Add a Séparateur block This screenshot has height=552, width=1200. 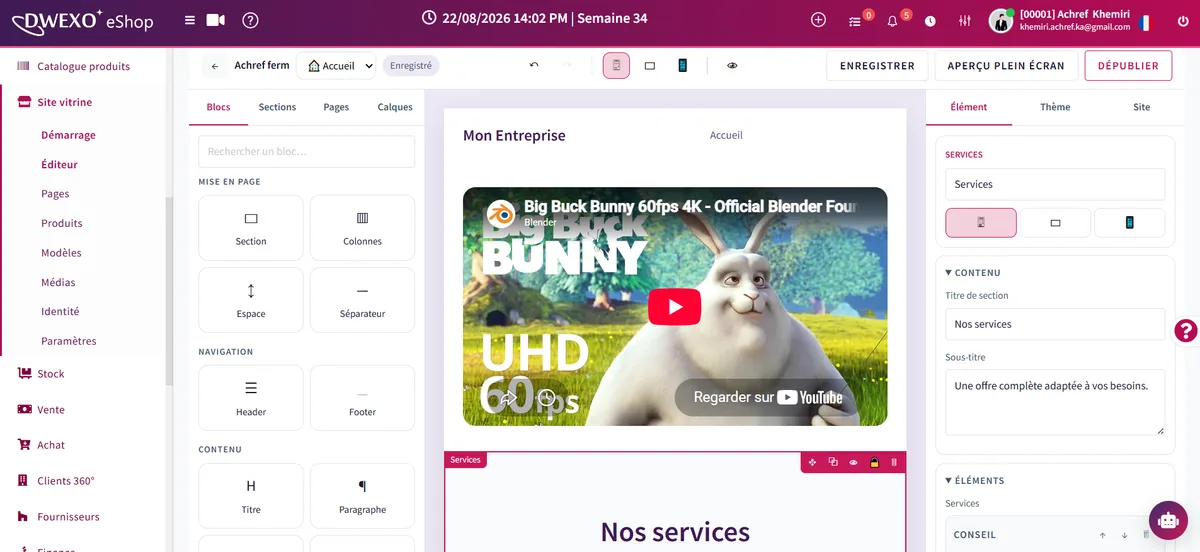coord(362,300)
